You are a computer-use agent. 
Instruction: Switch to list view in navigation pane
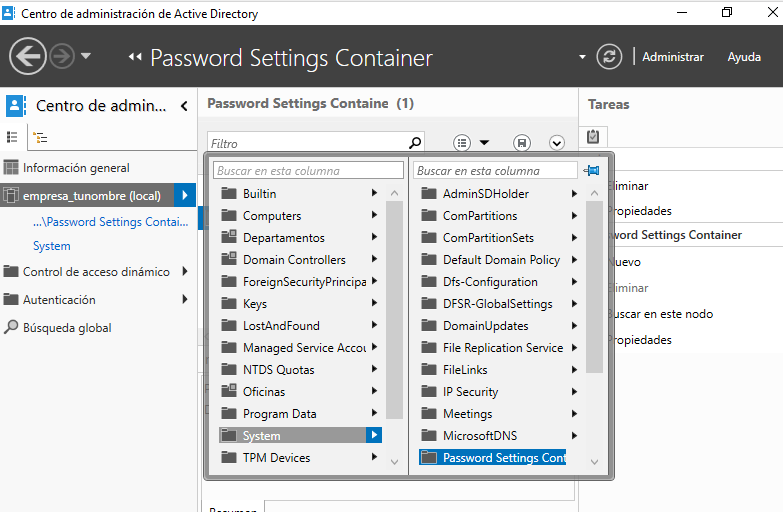pyautogui.click(x=13, y=137)
